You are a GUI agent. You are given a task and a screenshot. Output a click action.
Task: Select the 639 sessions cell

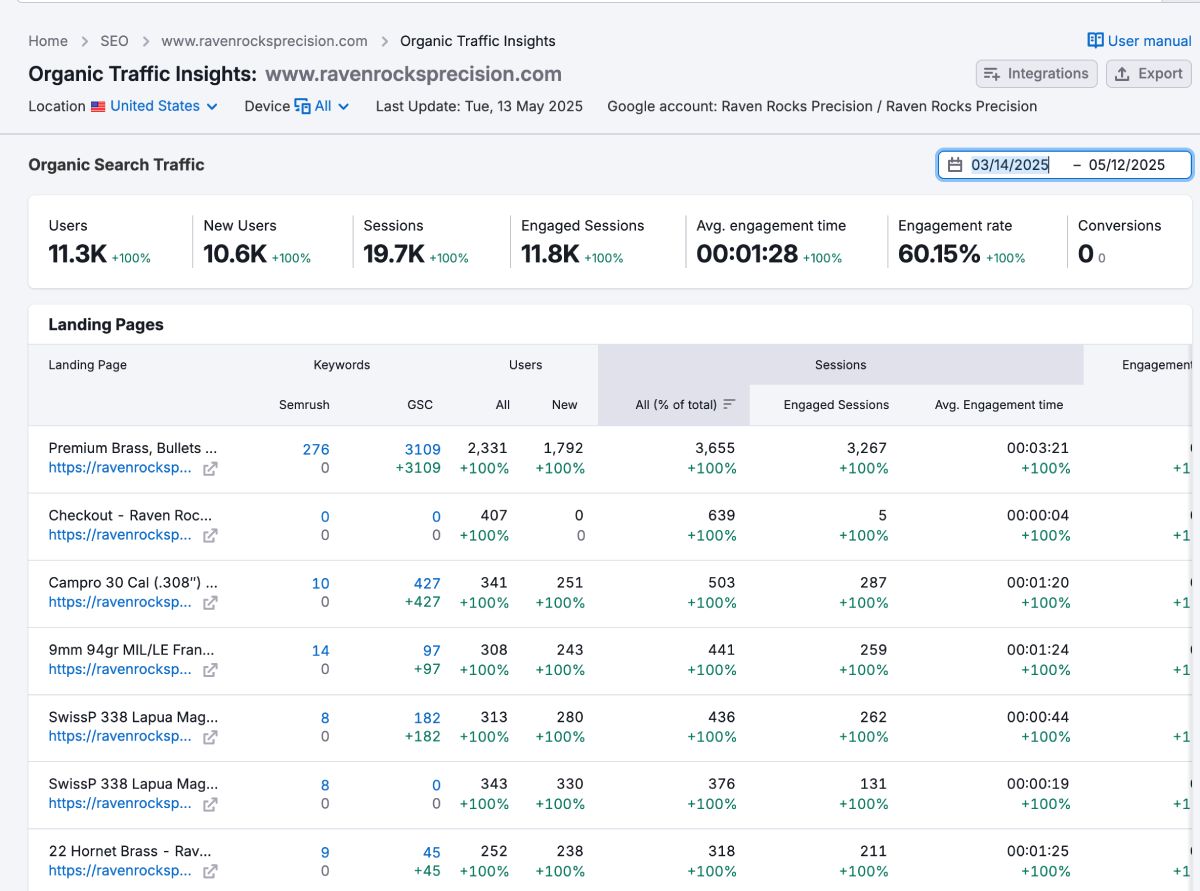click(721, 516)
